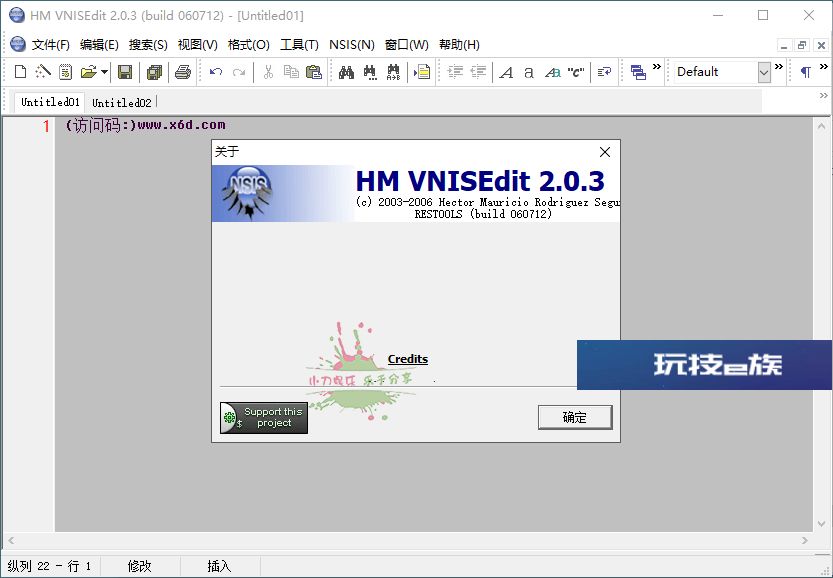Click the Go to line icon
833x578 pixels.
click(422, 72)
